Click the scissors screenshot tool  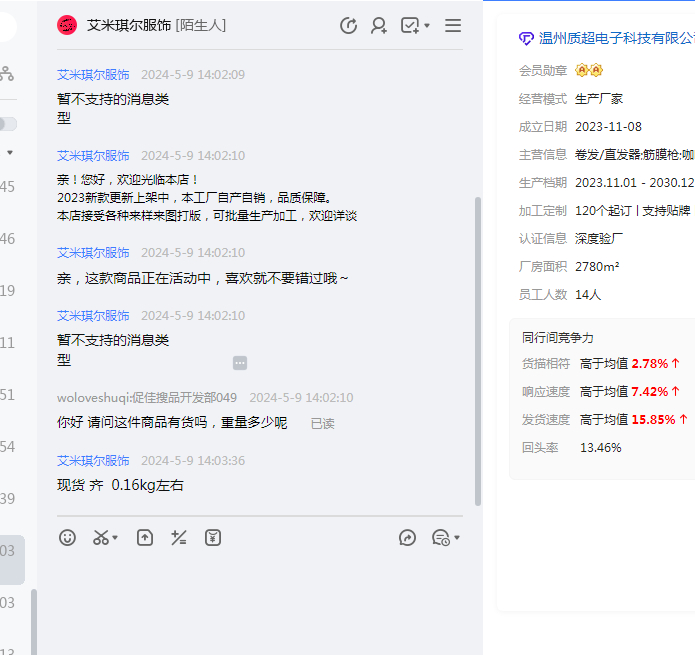pos(100,538)
